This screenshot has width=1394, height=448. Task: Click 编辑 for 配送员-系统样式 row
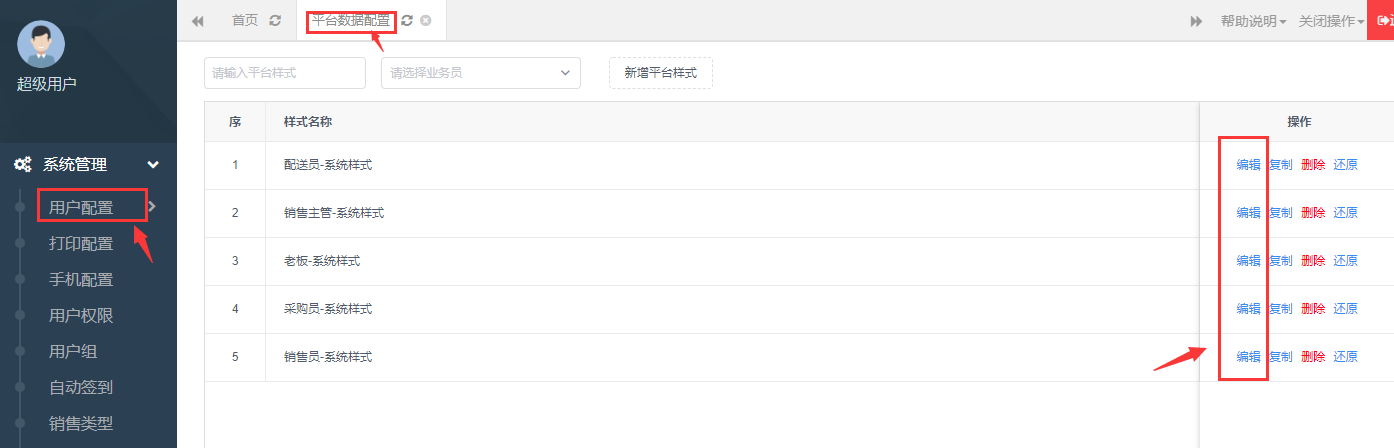click(x=1248, y=165)
